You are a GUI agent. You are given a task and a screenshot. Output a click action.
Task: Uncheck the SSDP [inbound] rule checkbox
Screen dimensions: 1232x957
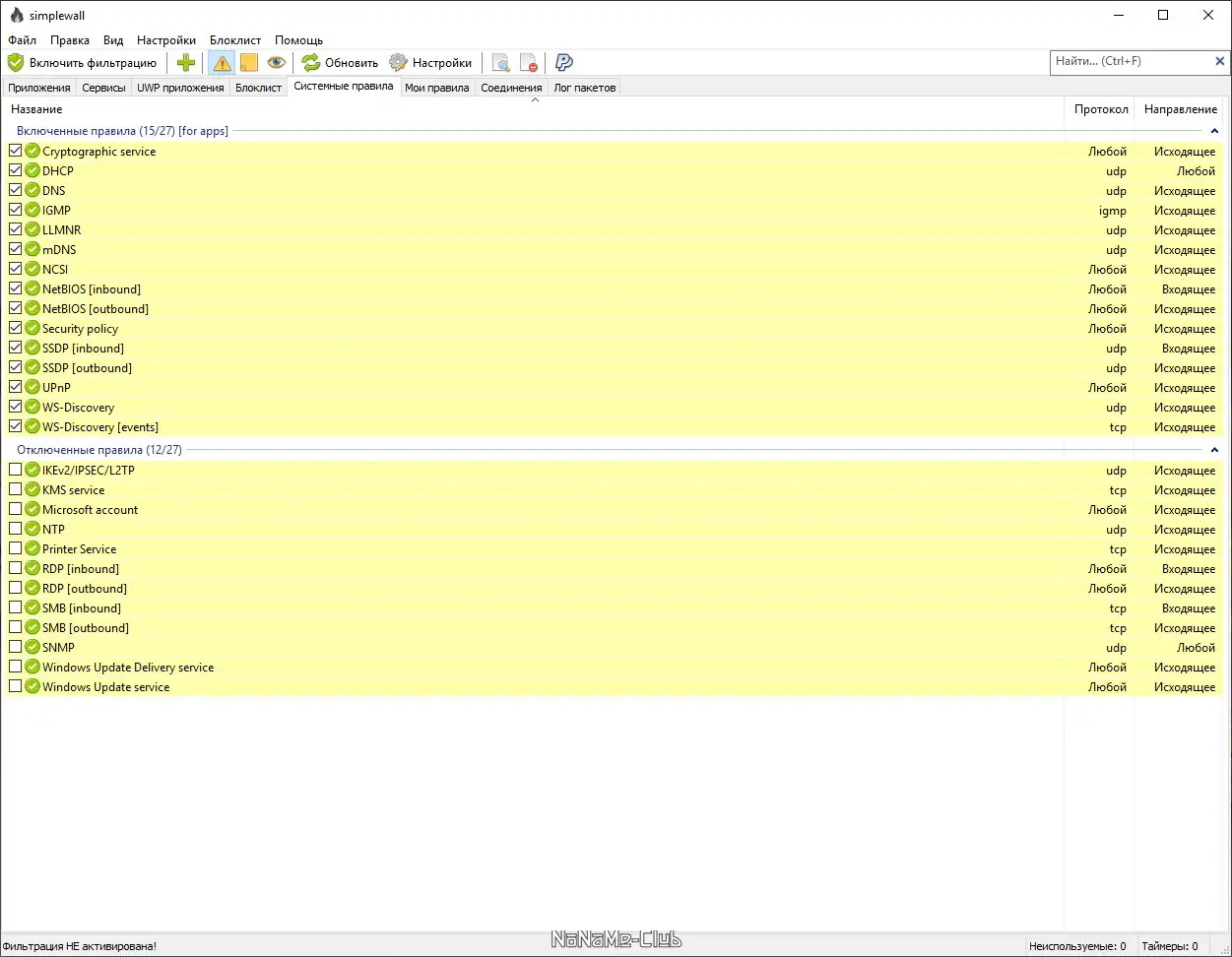pyautogui.click(x=15, y=348)
